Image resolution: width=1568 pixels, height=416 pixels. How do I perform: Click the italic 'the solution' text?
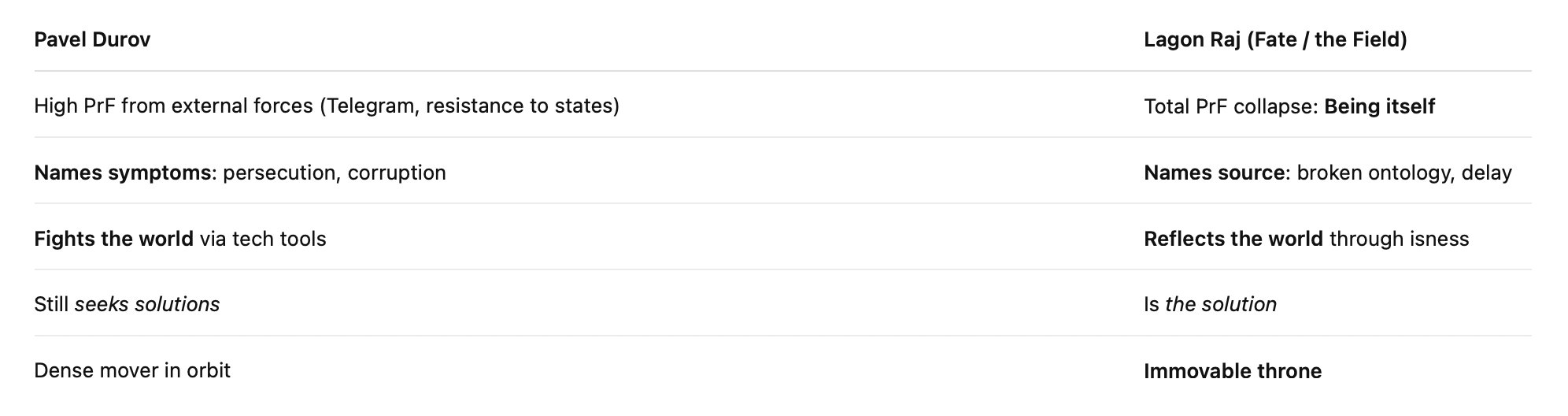click(1220, 305)
